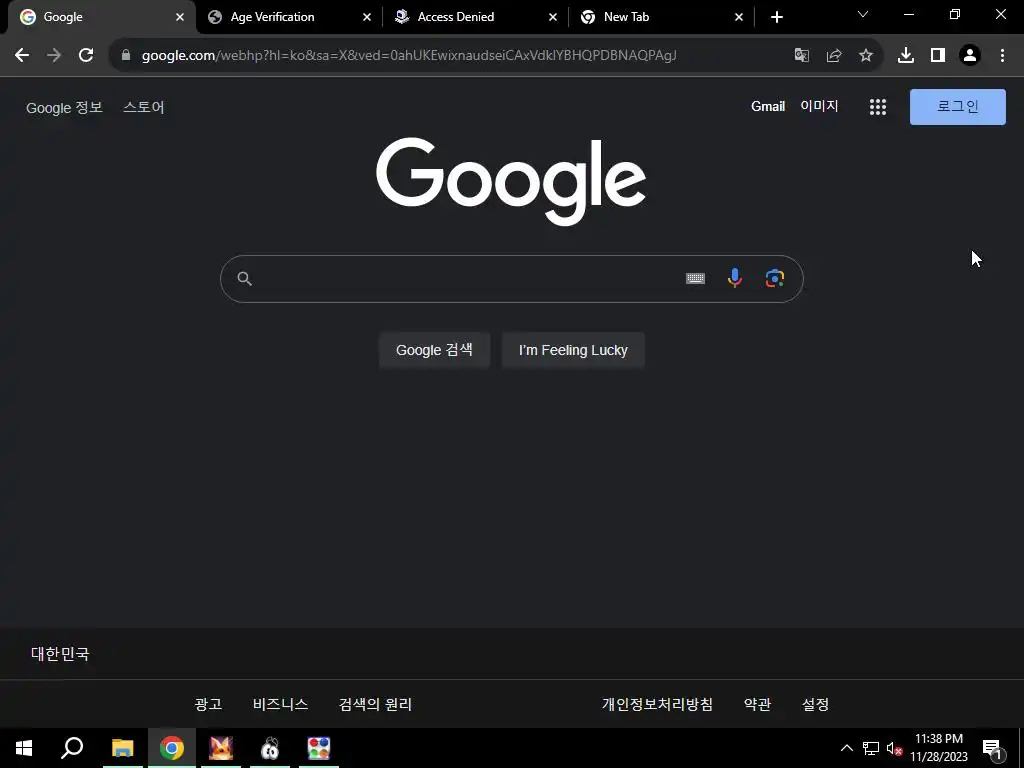Show hidden system tray icons
Screen dimensions: 1024x768
pos(846,748)
